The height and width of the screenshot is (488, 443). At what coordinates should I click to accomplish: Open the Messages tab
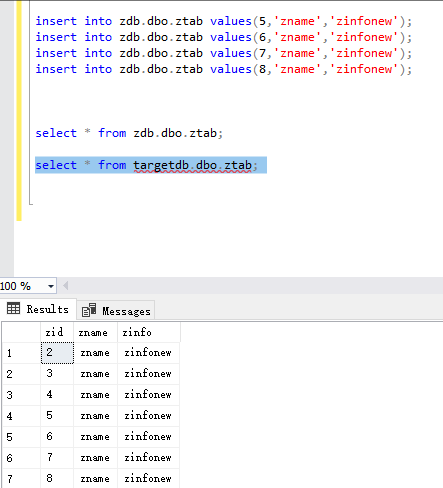click(x=116, y=311)
